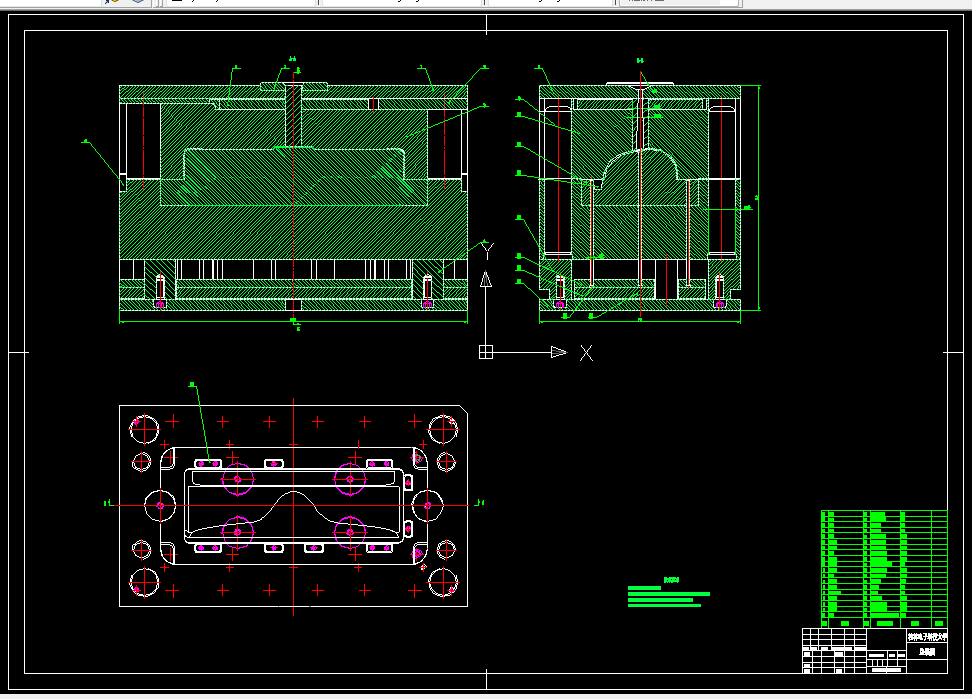Image resolution: width=972 pixels, height=699 pixels.
Task: Pick the green leader callout above the plan view
Action: (x=201, y=424)
